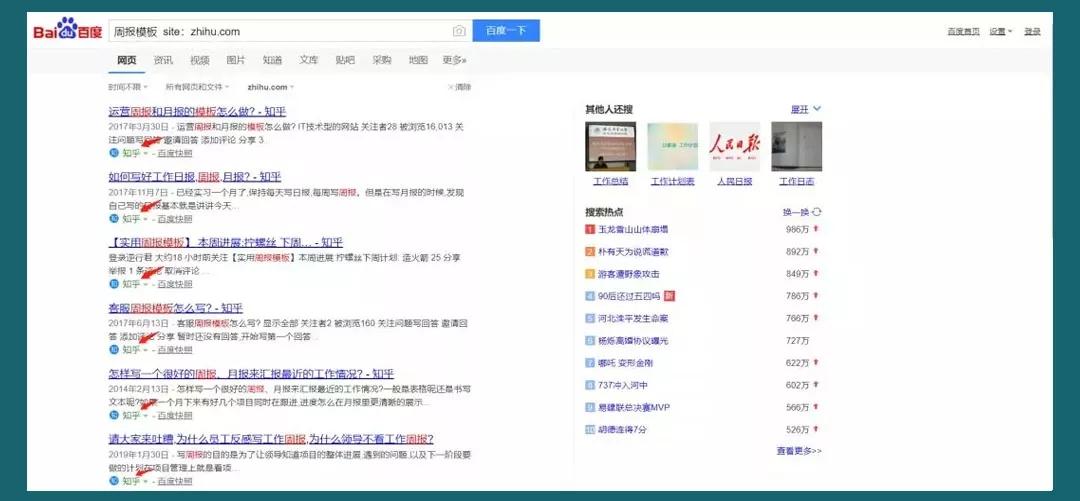Viewport: 1080px width, 501px height.
Task: Open 百度快照 under 怎样写一个很好的周报 result
Action: click(175, 416)
